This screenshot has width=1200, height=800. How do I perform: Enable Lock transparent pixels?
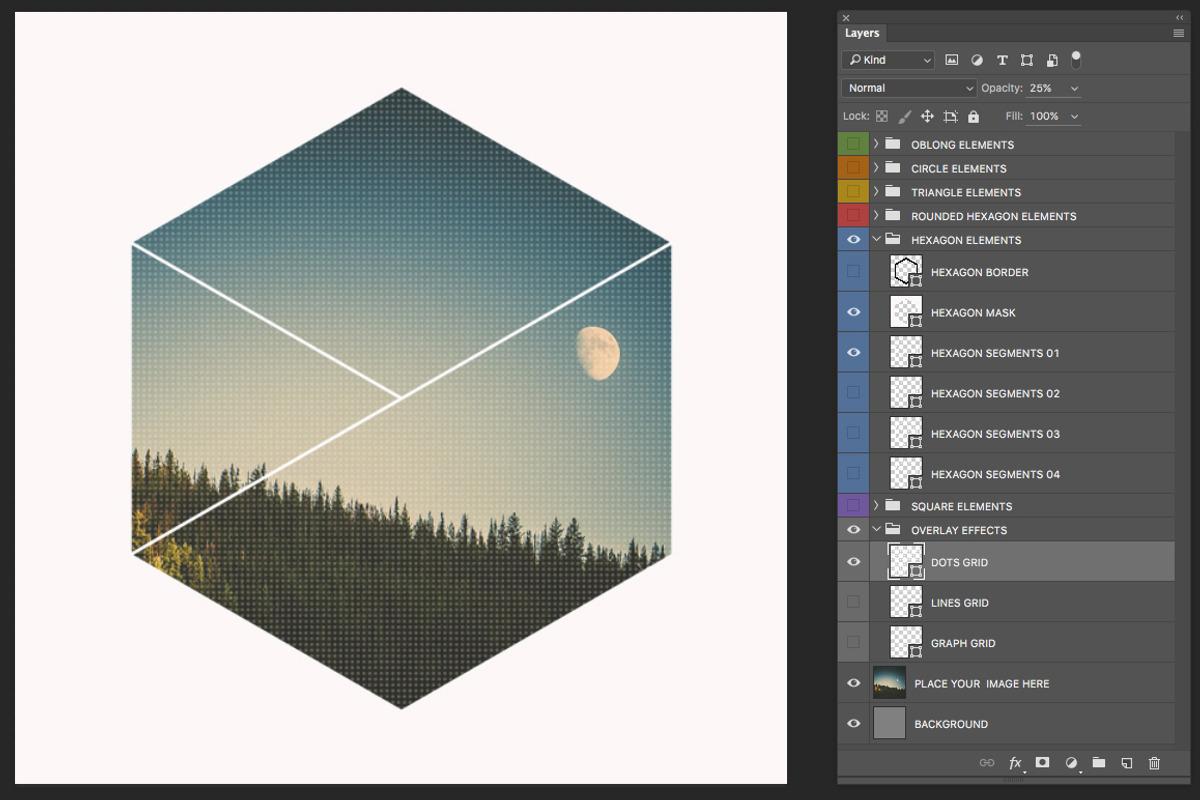pyautogui.click(x=881, y=116)
